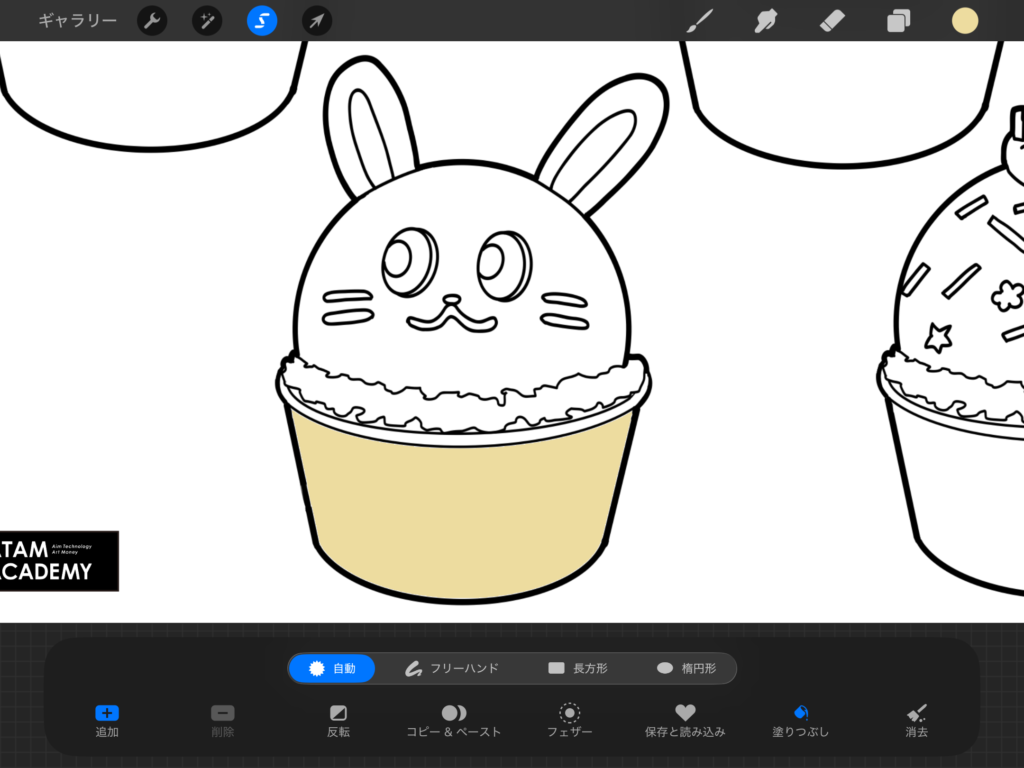The image size is (1024, 768).
Task: Tap コピー & ペースト button
Action: point(454,720)
